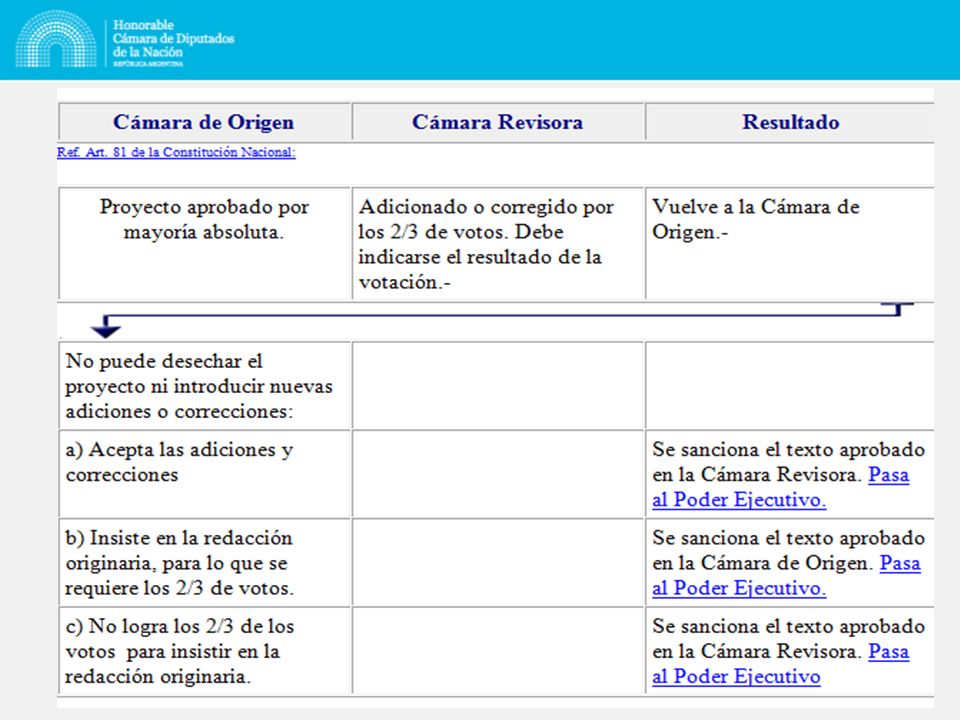Screen dimensions: 960x720
Task: Select the Vuelve a la Cámara de Origen cell
Action: (x=790, y=244)
